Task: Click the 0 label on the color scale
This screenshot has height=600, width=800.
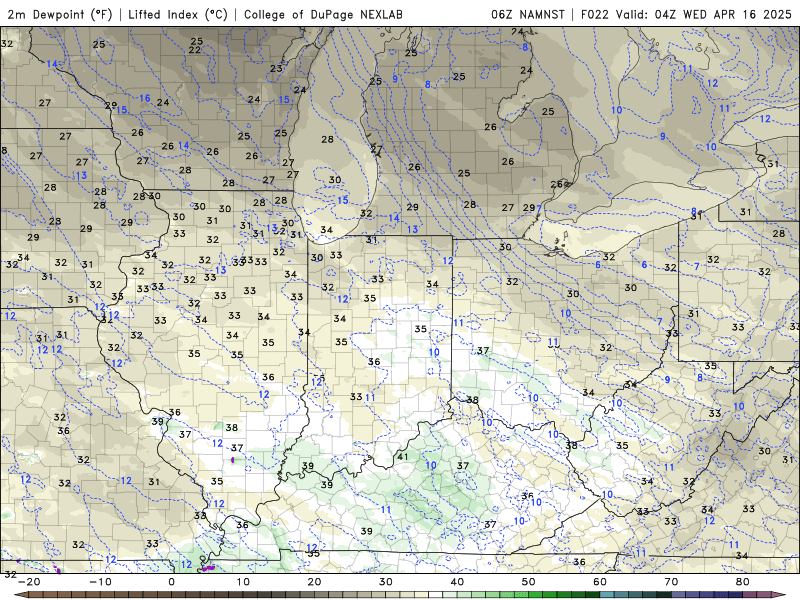Action: [171, 582]
